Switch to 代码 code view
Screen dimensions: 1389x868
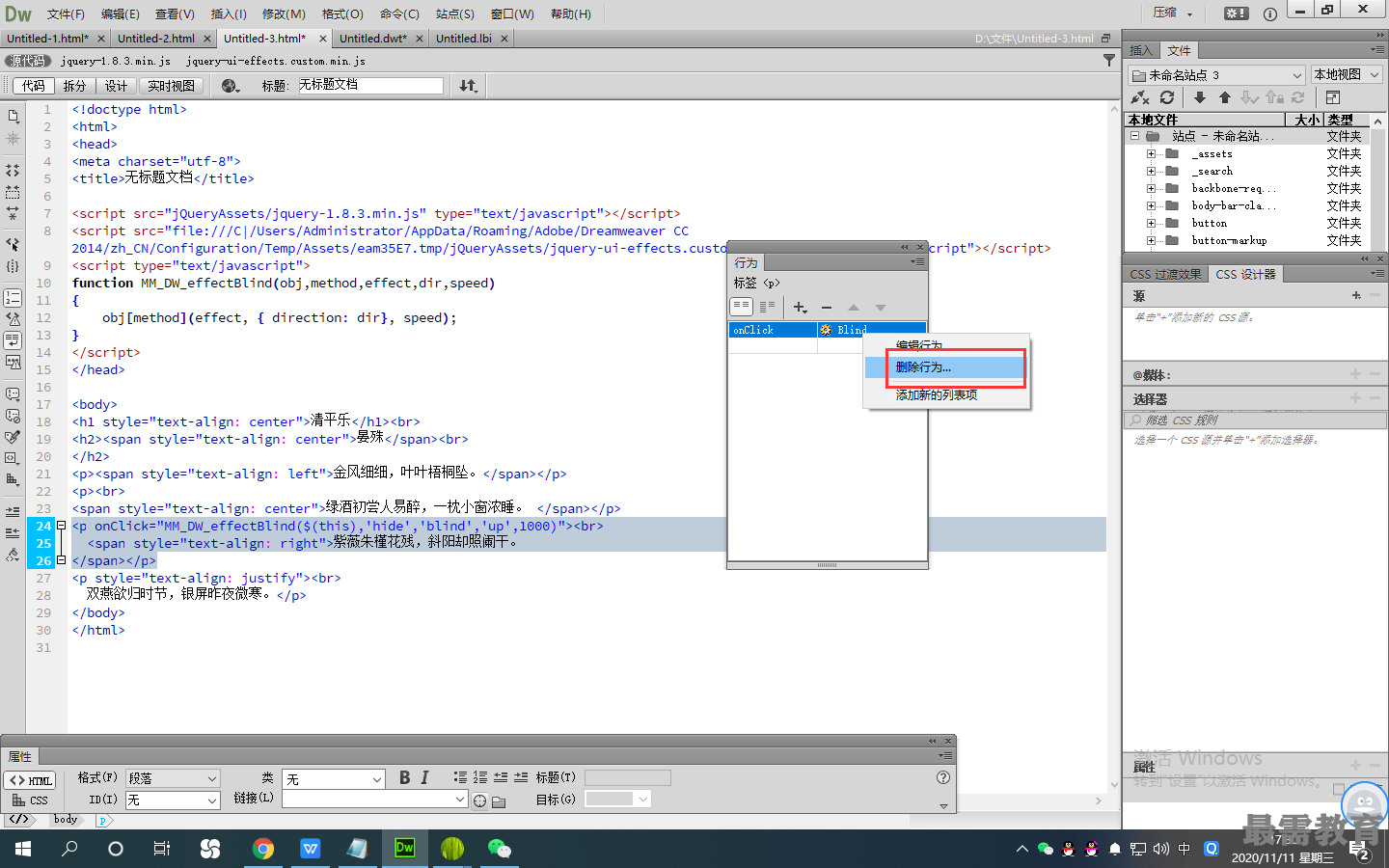(x=34, y=86)
